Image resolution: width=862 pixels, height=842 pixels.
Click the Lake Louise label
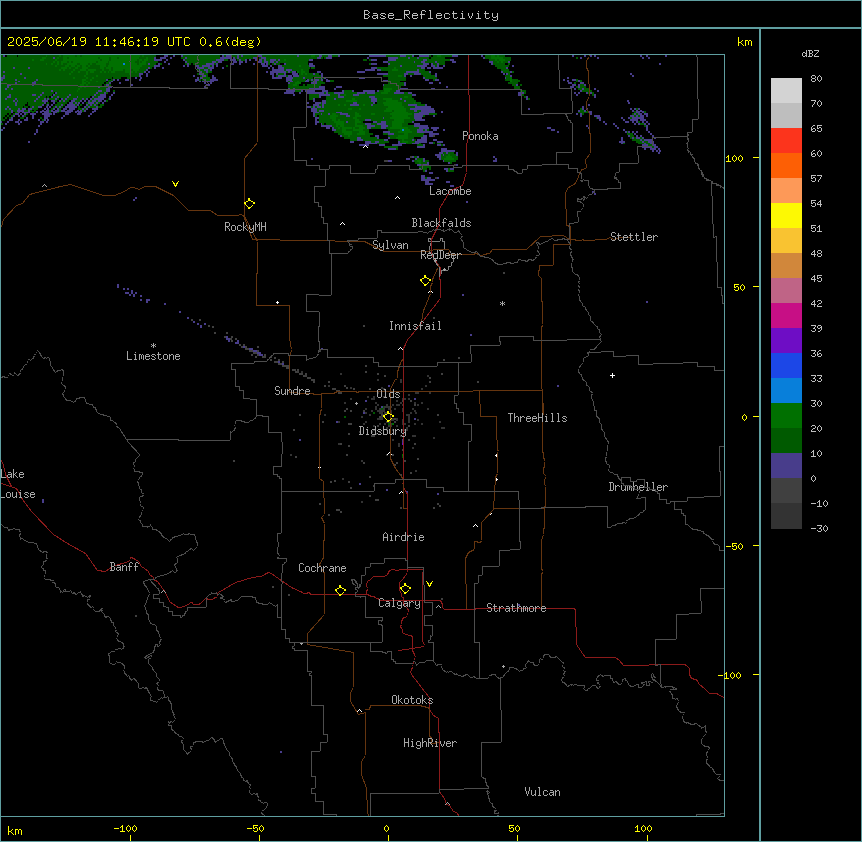coord(18,484)
